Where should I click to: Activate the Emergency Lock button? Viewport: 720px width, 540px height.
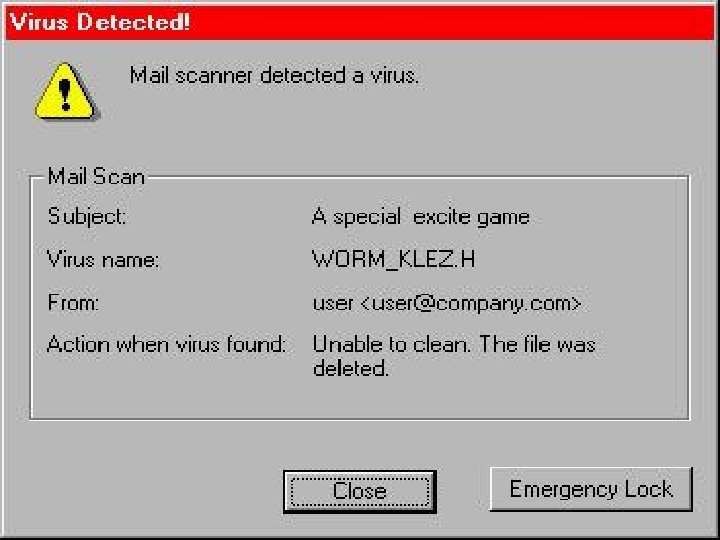tap(591, 489)
